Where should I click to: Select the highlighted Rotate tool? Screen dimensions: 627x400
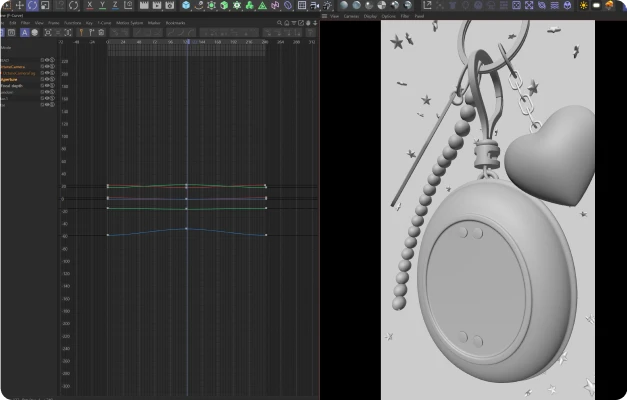[32, 5]
